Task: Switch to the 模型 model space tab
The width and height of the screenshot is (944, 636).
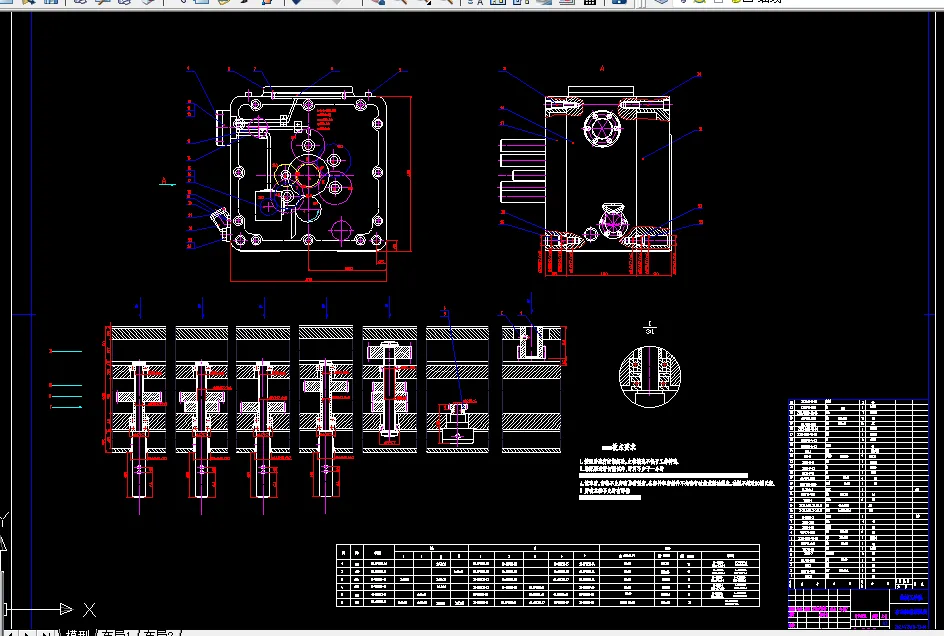Action: click(78, 632)
